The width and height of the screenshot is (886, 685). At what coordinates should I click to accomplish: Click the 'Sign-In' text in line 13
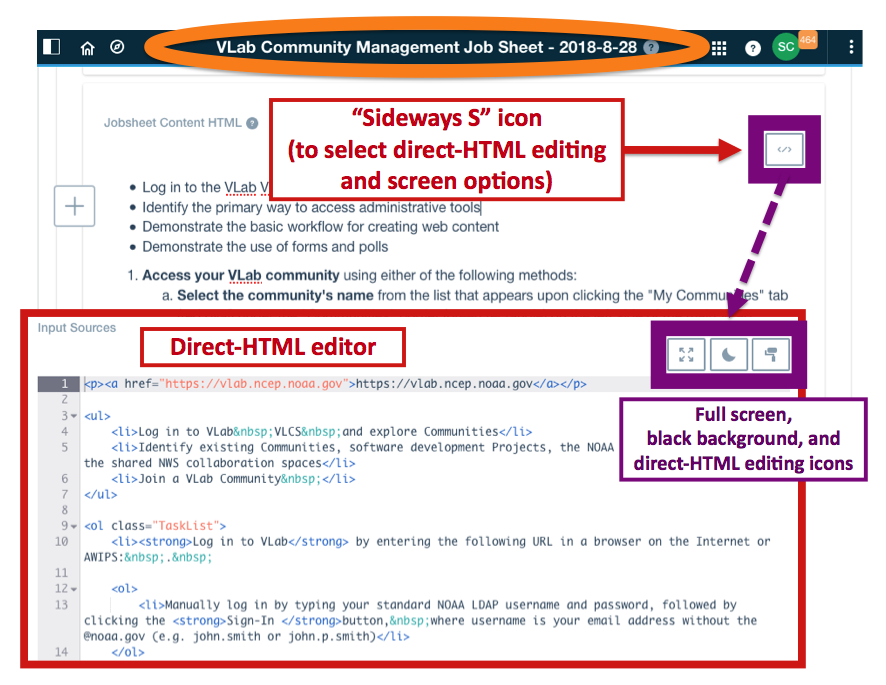point(250,621)
